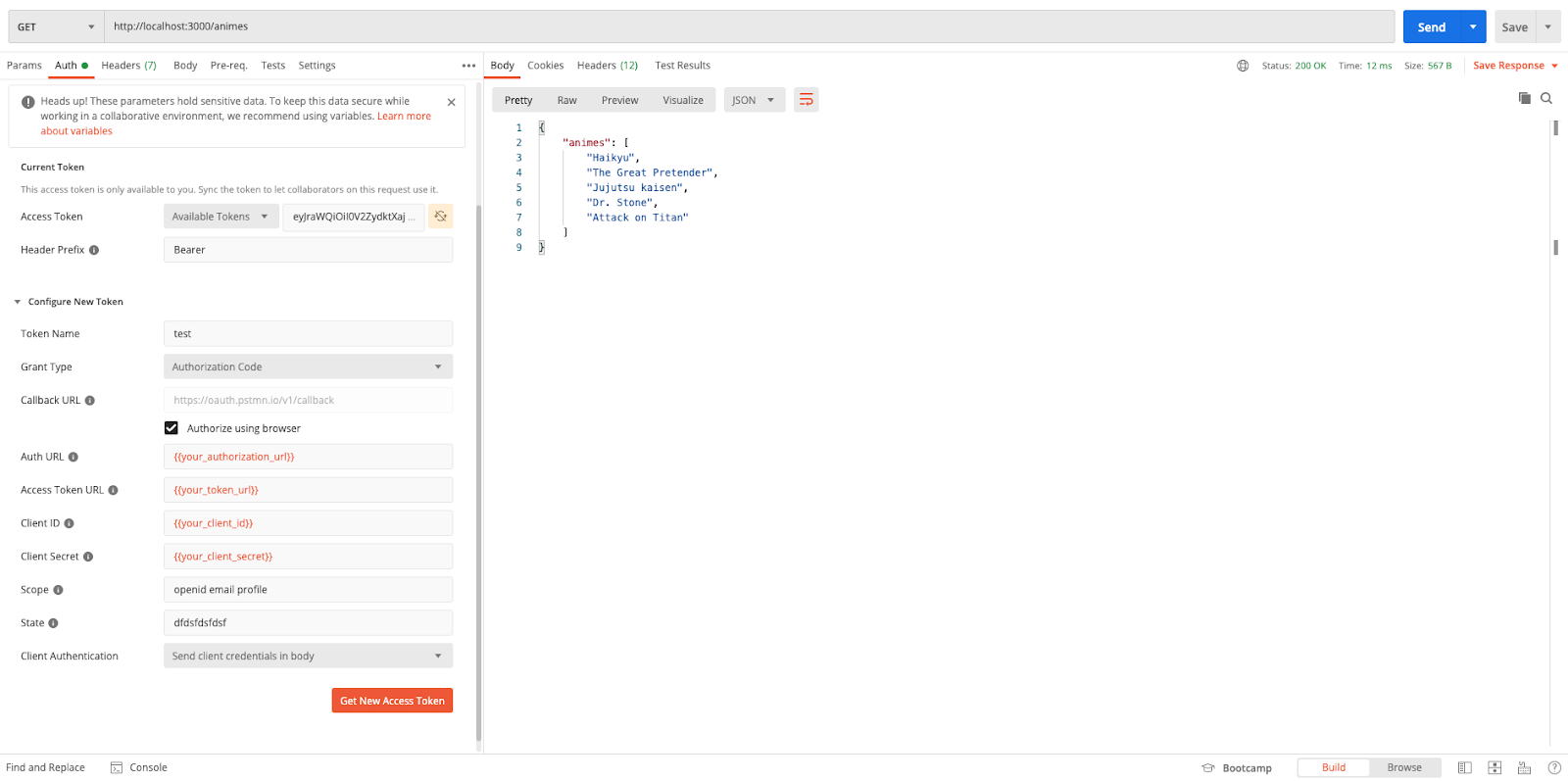Click Get New Access Token button
Viewport: 1568px width, 781px height.
coord(392,701)
